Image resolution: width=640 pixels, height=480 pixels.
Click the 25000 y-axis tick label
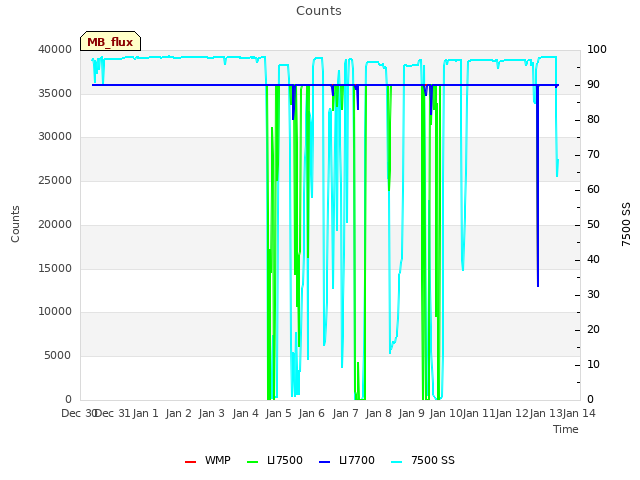(55, 181)
